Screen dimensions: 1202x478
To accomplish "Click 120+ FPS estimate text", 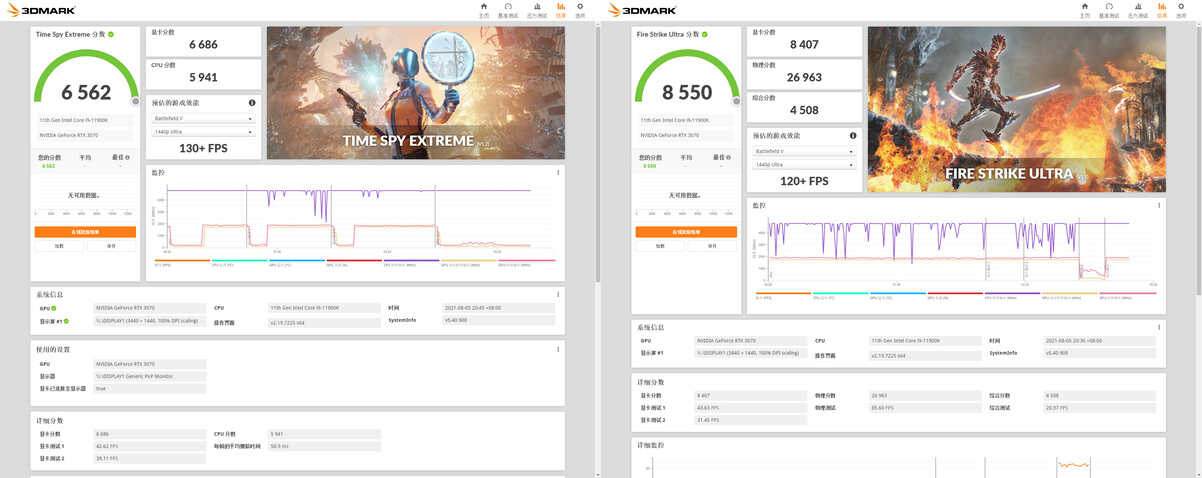I will coord(805,181).
